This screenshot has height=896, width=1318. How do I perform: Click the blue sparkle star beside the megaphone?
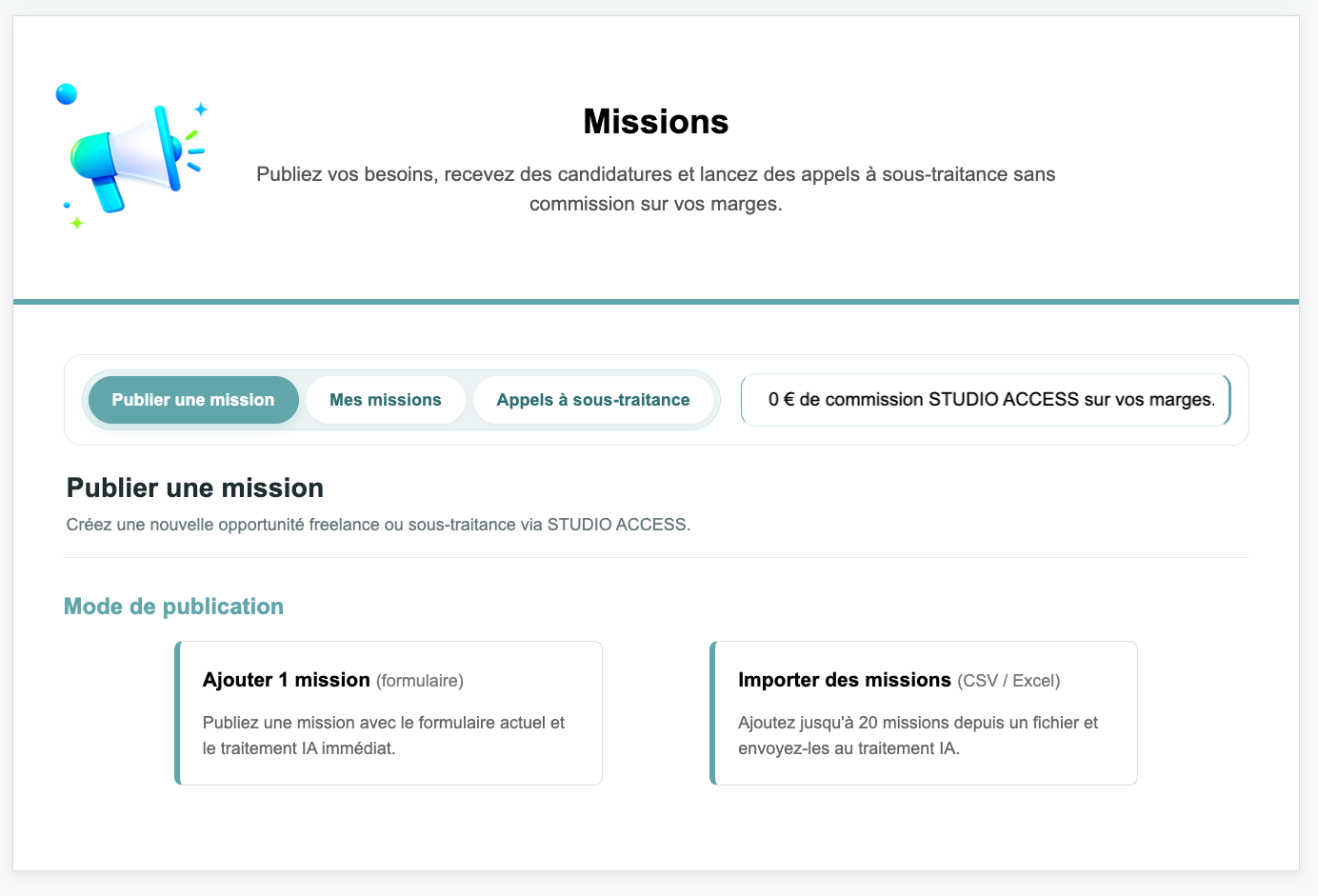point(201,110)
